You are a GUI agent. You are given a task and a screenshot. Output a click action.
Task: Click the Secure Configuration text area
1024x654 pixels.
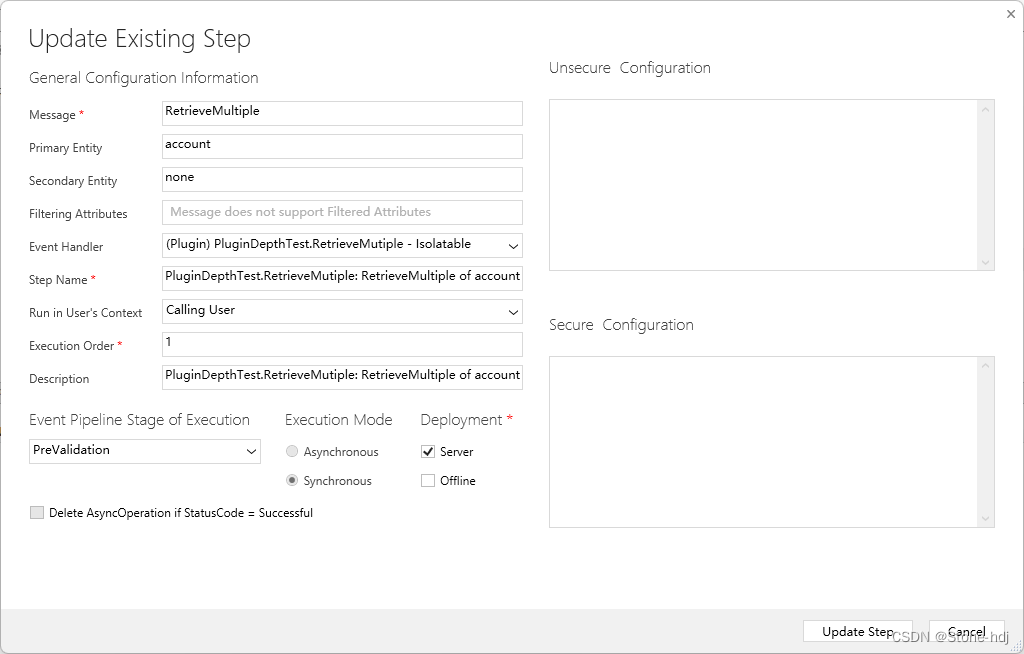pos(763,442)
